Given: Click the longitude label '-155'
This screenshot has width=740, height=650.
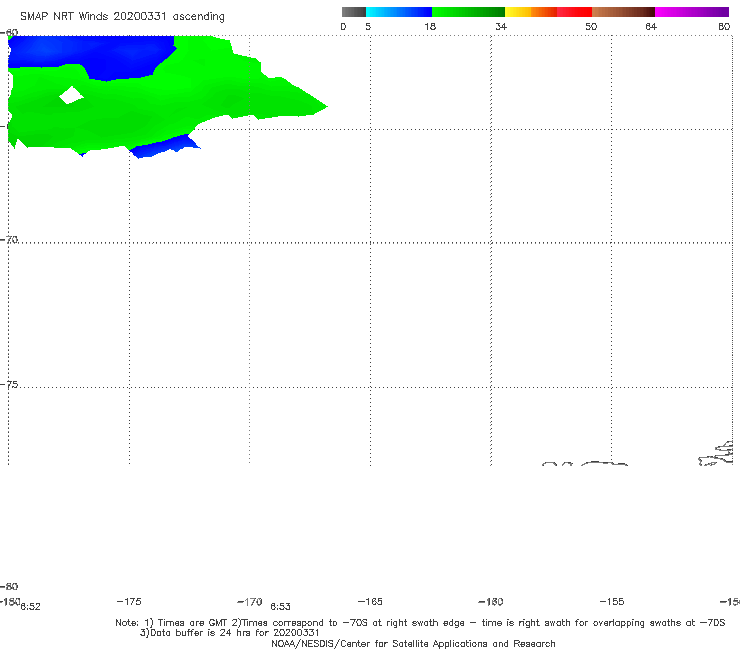Looking at the screenshot, I should (x=612, y=601).
